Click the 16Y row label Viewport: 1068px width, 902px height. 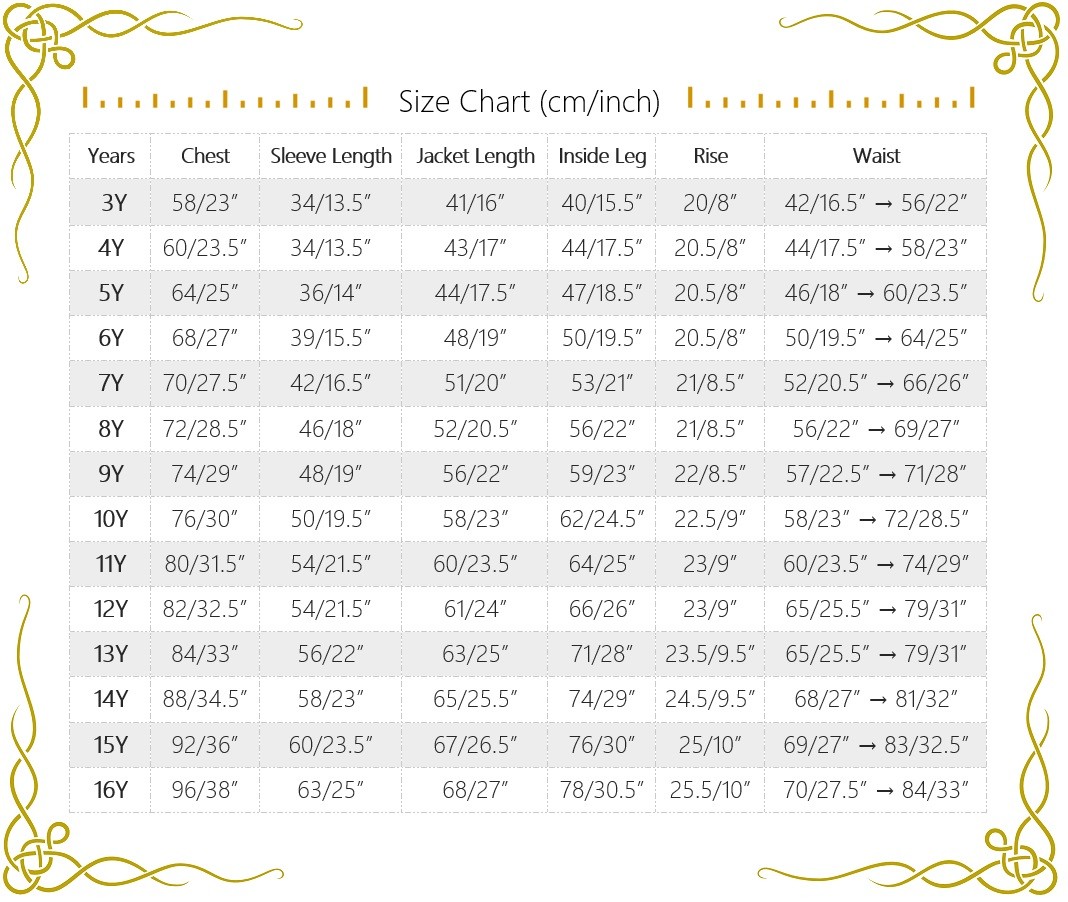click(111, 790)
